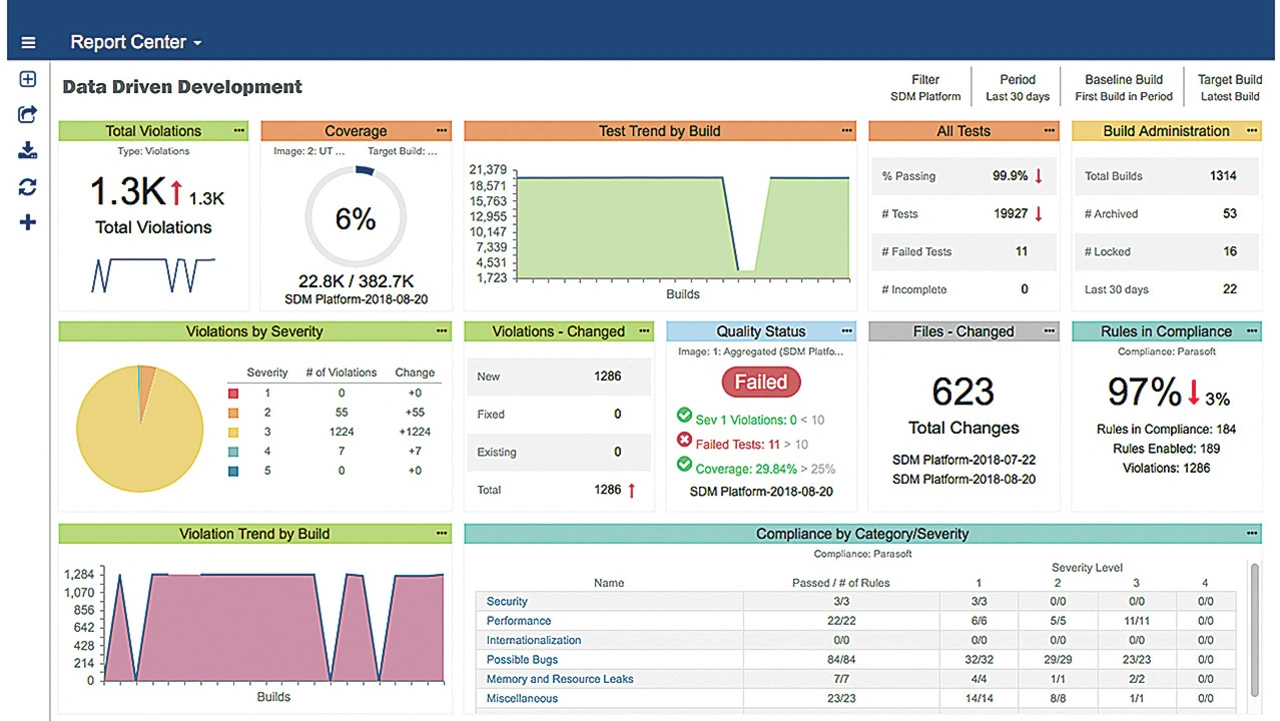
Task: Click the compliance table vertical scrollbar
Action: point(1254,630)
